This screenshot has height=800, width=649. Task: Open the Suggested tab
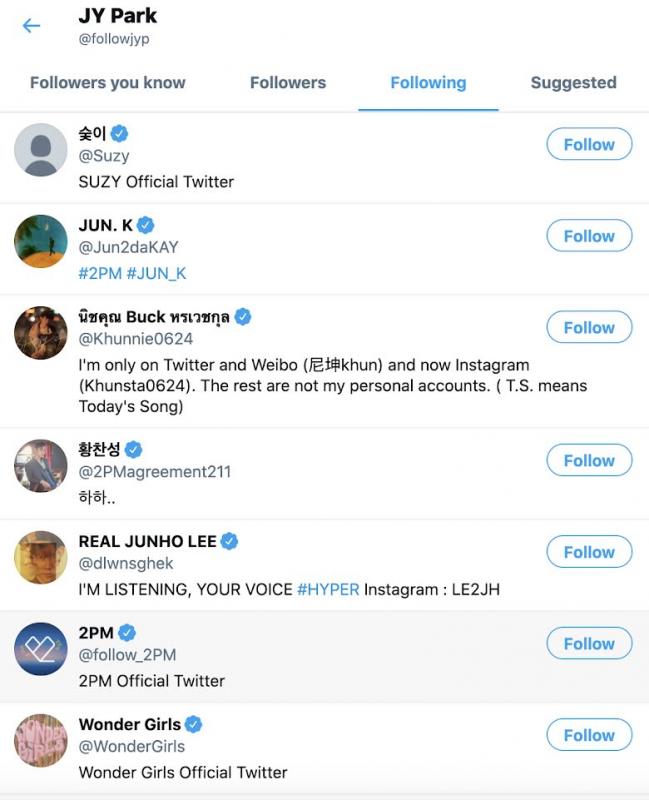click(x=572, y=83)
